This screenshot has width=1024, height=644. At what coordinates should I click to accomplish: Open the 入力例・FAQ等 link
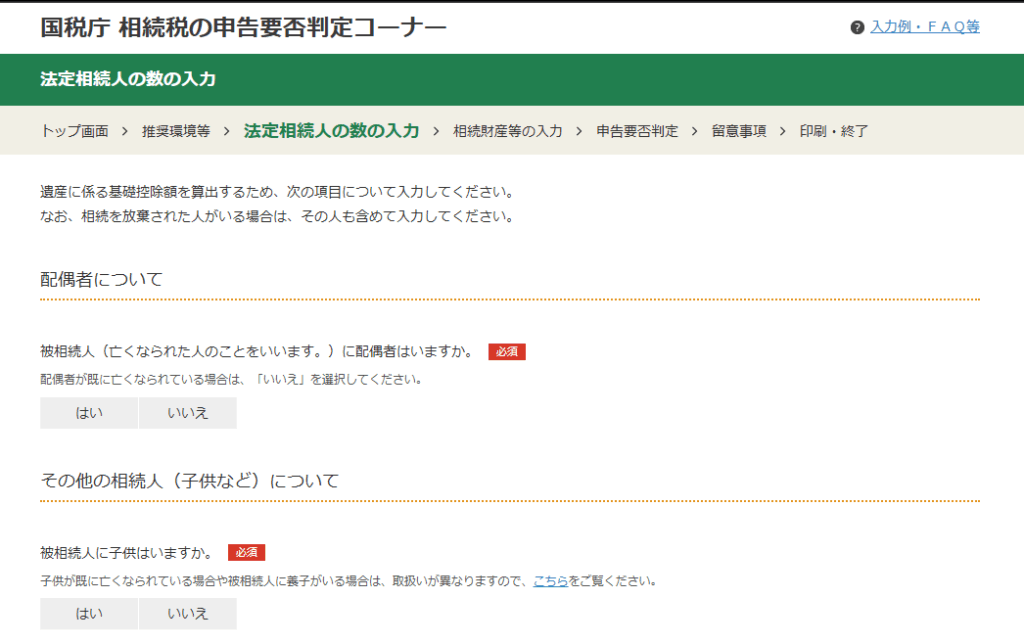(924, 27)
